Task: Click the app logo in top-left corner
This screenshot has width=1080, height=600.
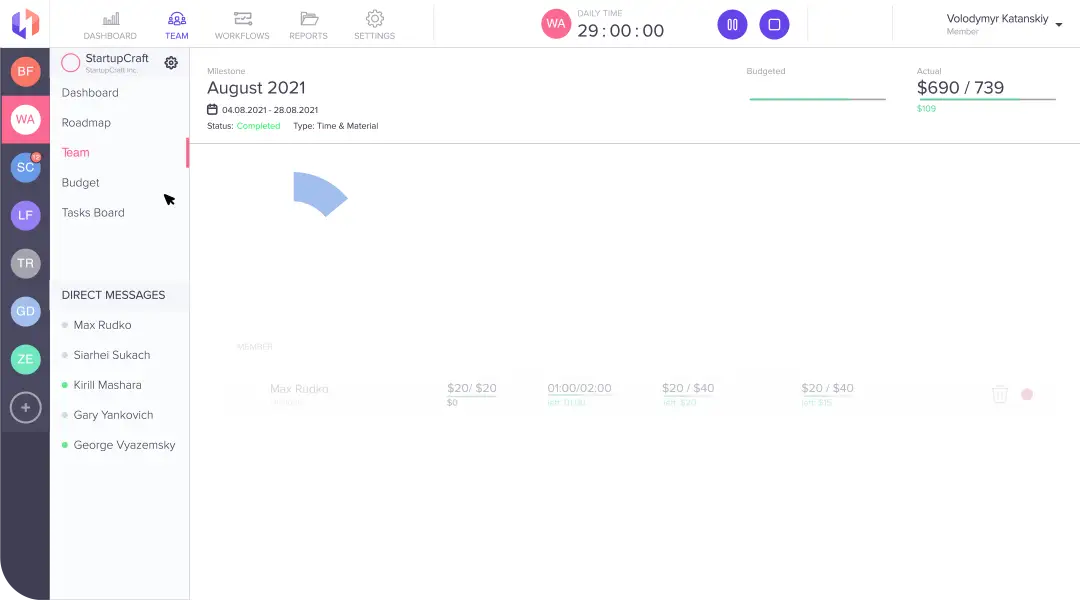Action: (x=25, y=22)
